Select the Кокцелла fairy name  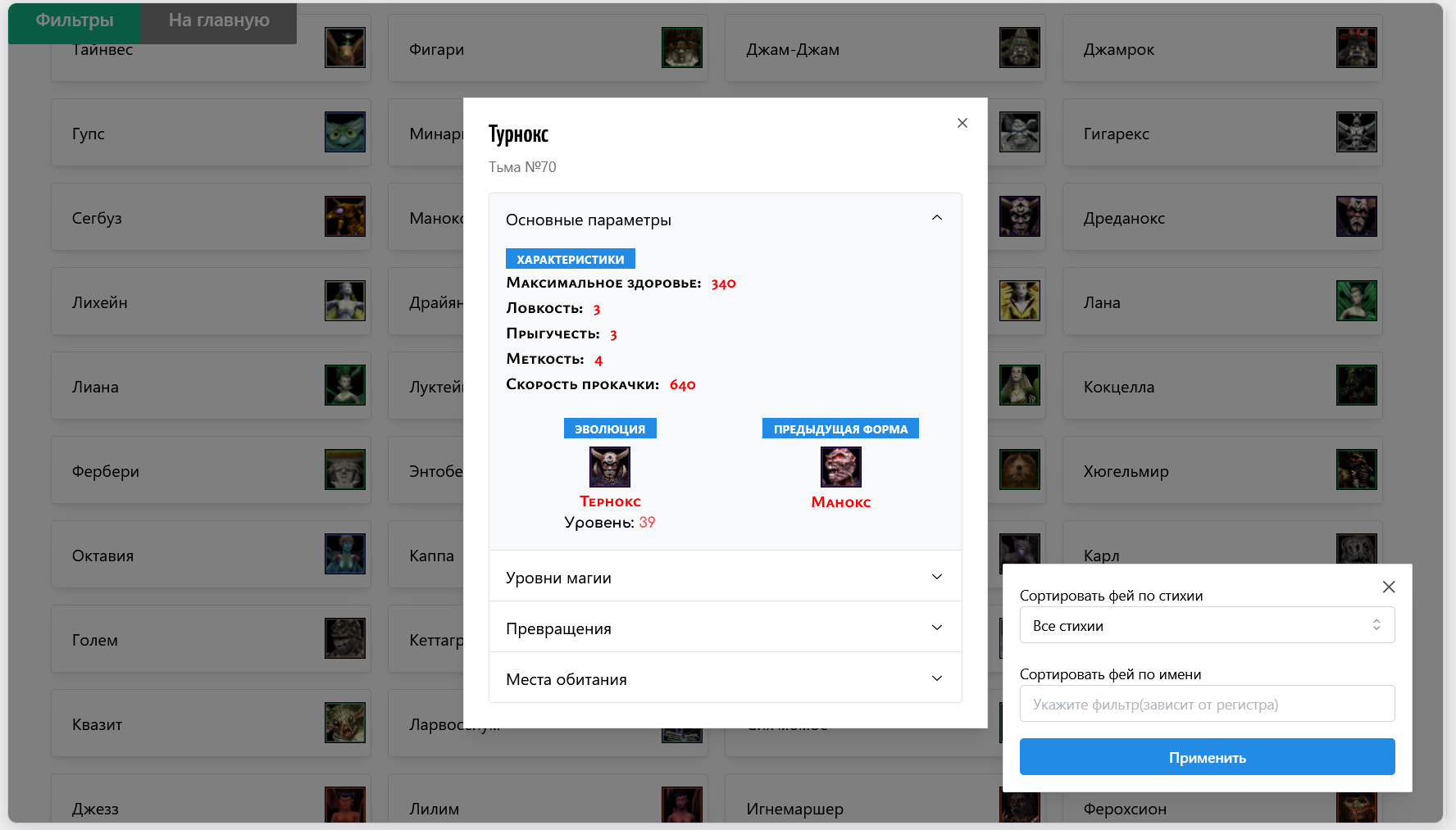click(1119, 388)
